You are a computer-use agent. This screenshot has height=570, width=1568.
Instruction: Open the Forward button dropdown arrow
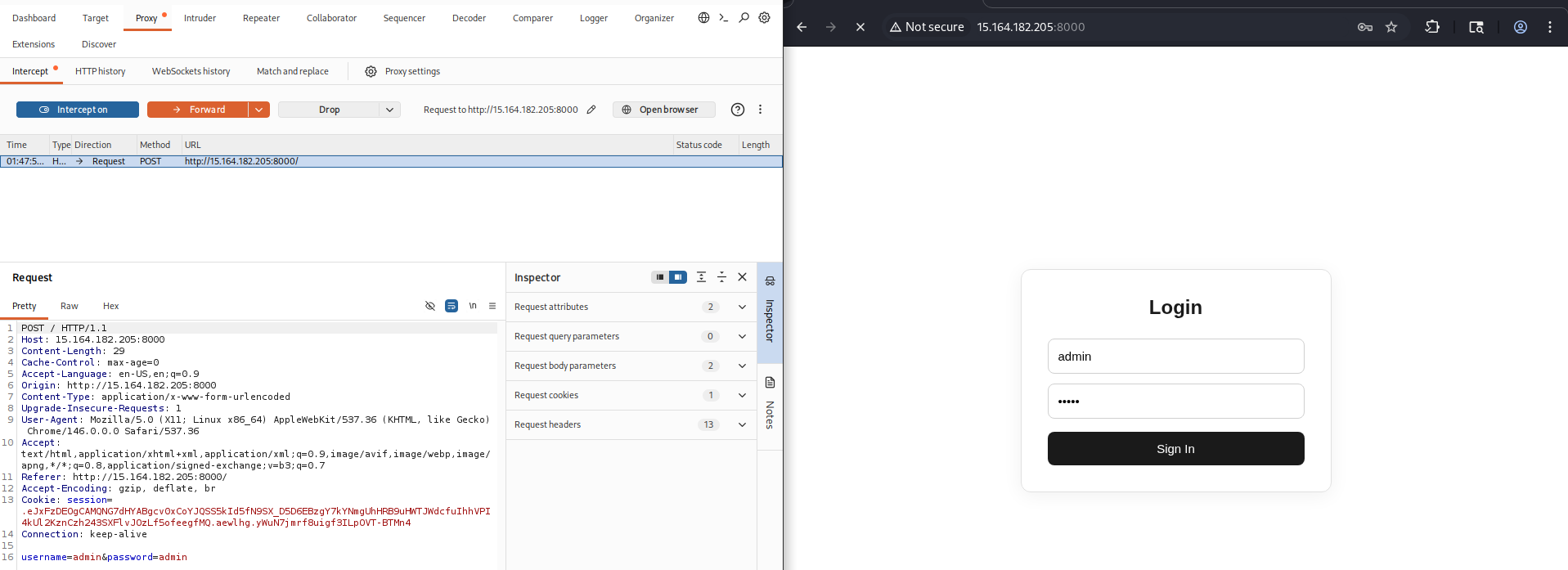point(259,110)
